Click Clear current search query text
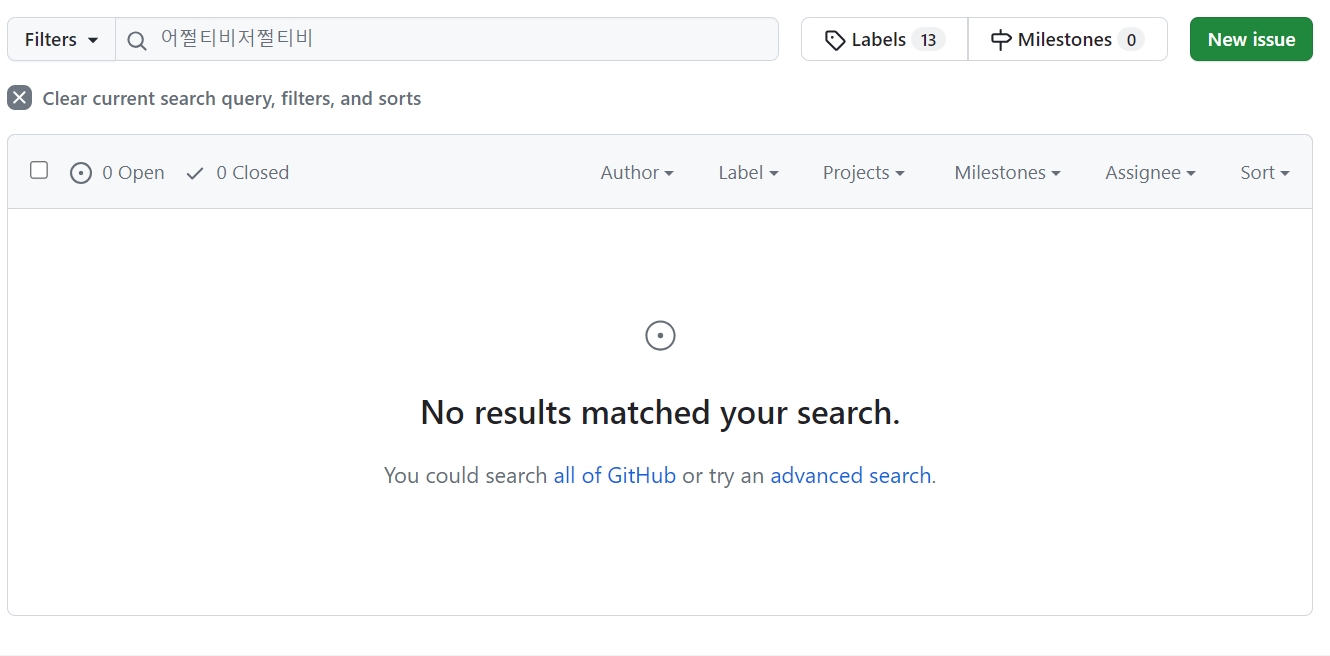Screen dimensions: 1330x656 231,98
